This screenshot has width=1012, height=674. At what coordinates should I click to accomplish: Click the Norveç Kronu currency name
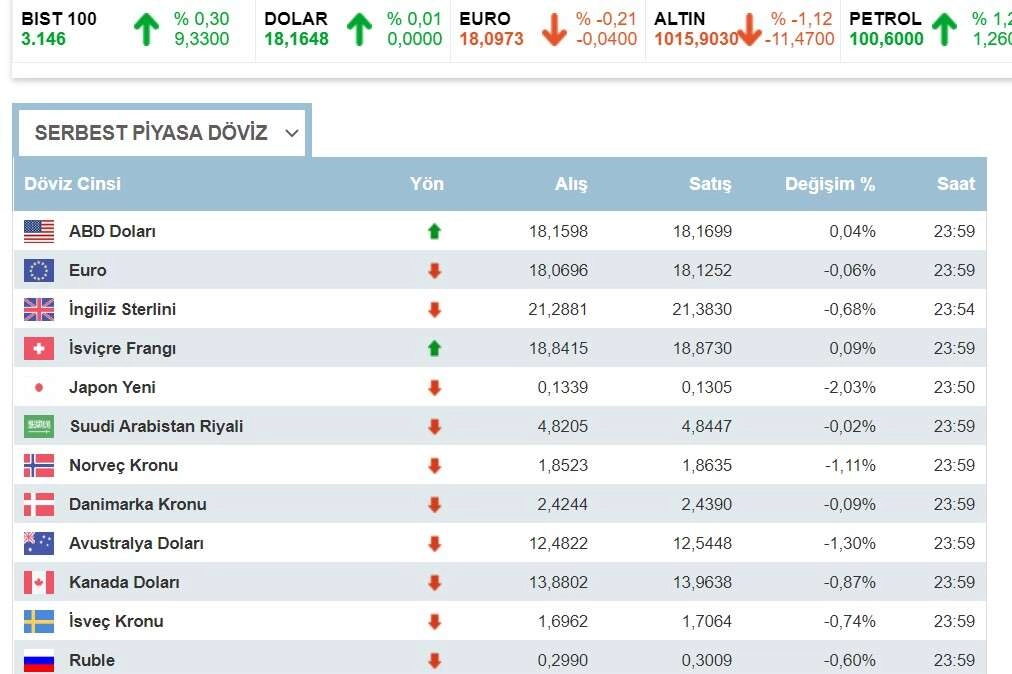pyautogui.click(x=124, y=465)
